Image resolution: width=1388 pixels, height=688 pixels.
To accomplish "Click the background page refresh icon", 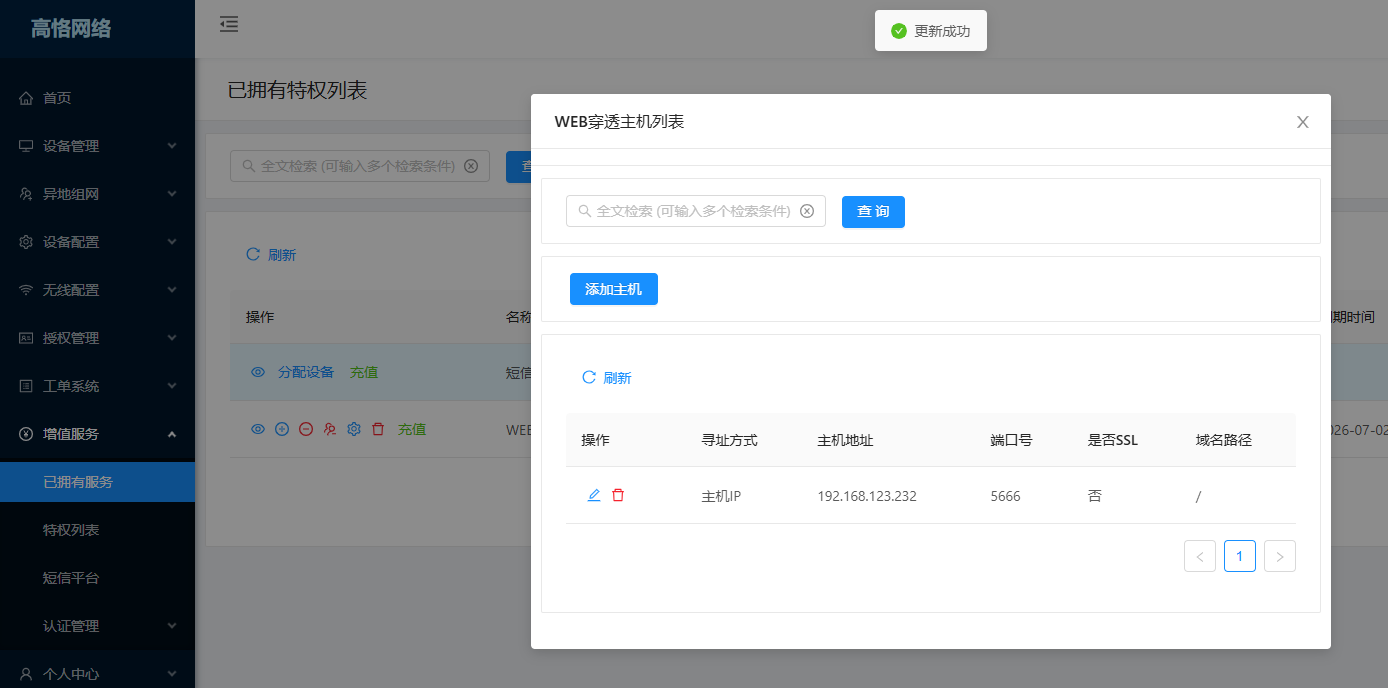I will click(253, 254).
